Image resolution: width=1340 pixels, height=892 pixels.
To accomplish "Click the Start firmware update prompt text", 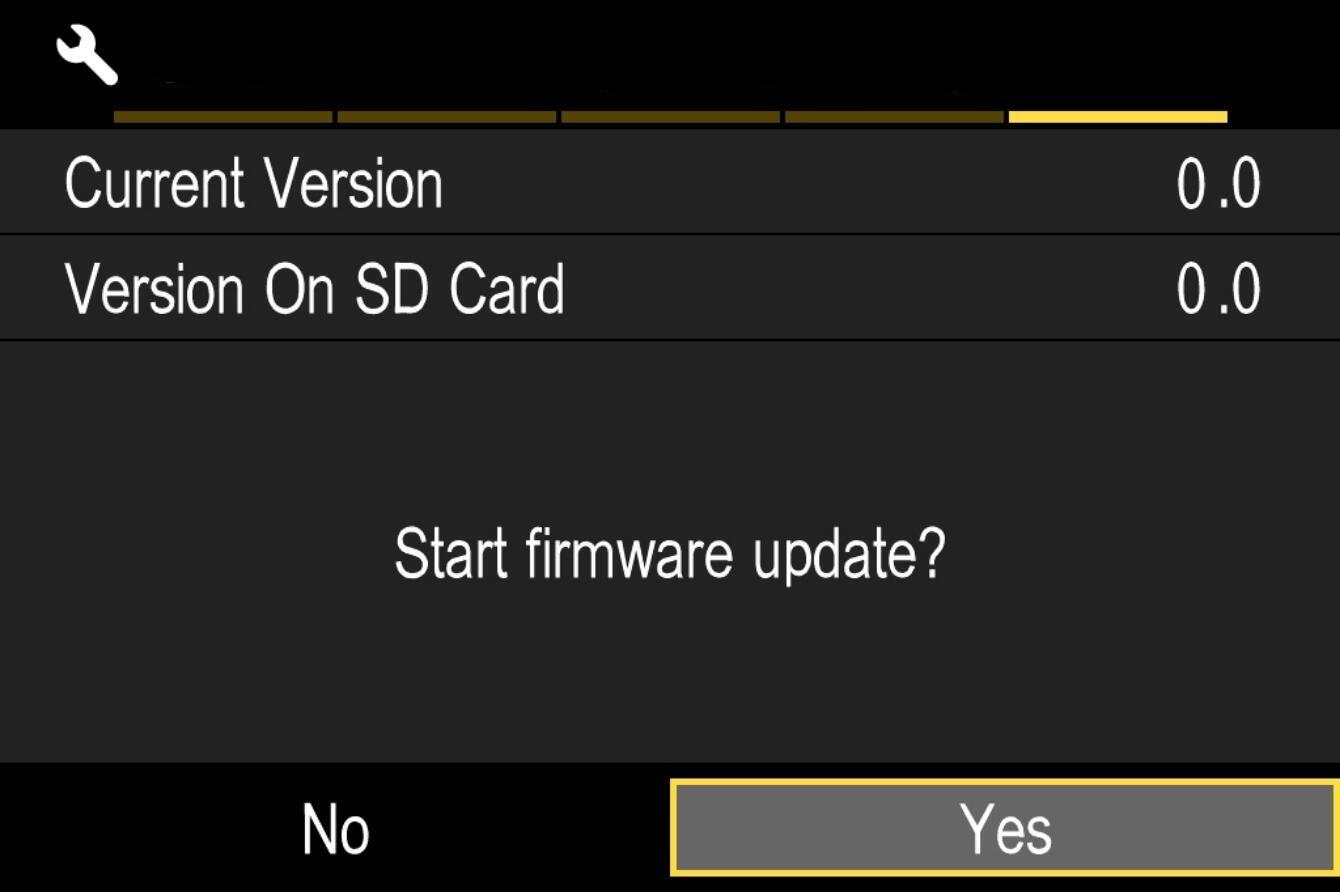I will pos(670,556).
